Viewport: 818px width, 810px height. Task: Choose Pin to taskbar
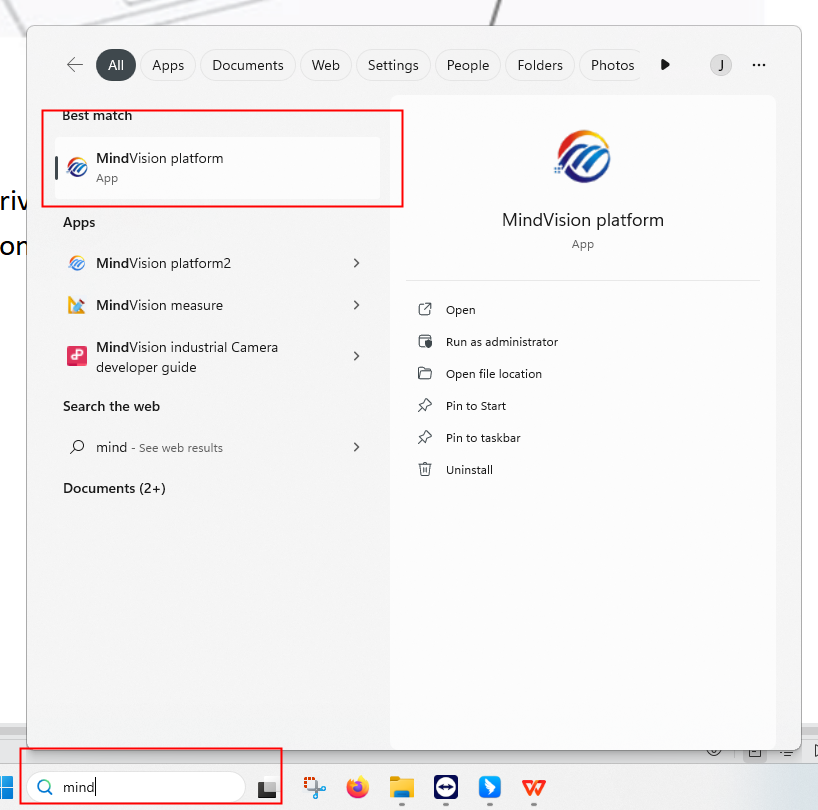pyautogui.click(x=483, y=438)
